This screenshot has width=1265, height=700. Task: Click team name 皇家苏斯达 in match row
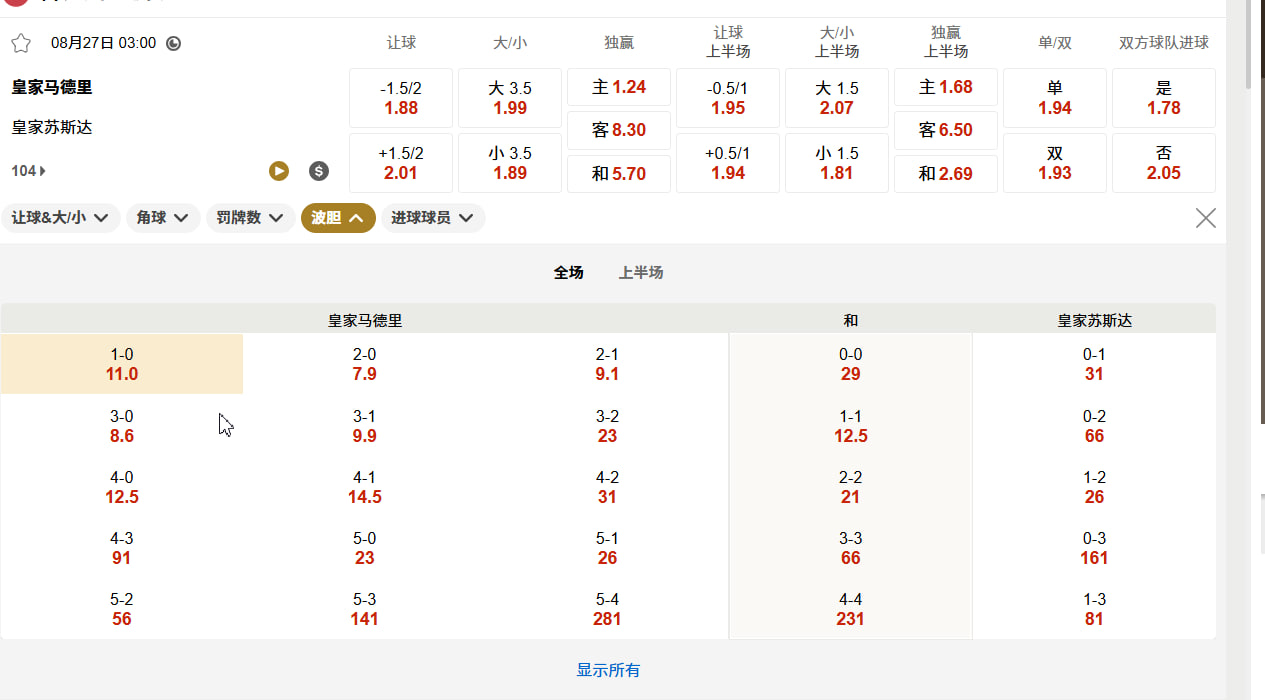(x=52, y=128)
